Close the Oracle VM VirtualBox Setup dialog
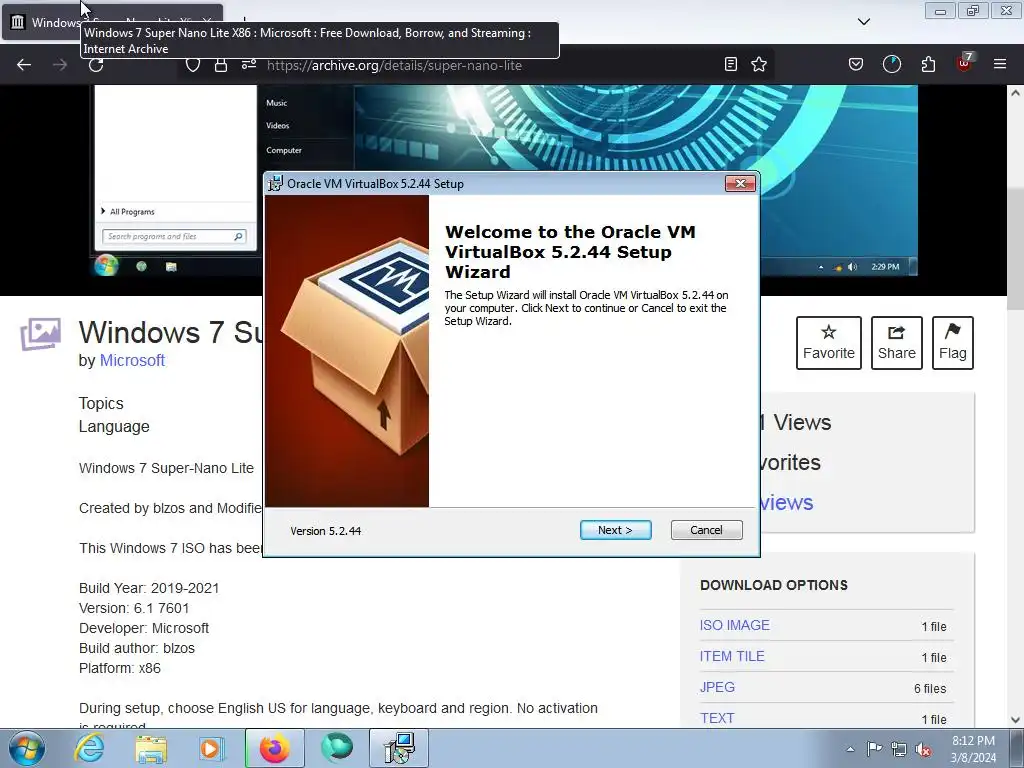This screenshot has height=768, width=1024. [740, 184]
